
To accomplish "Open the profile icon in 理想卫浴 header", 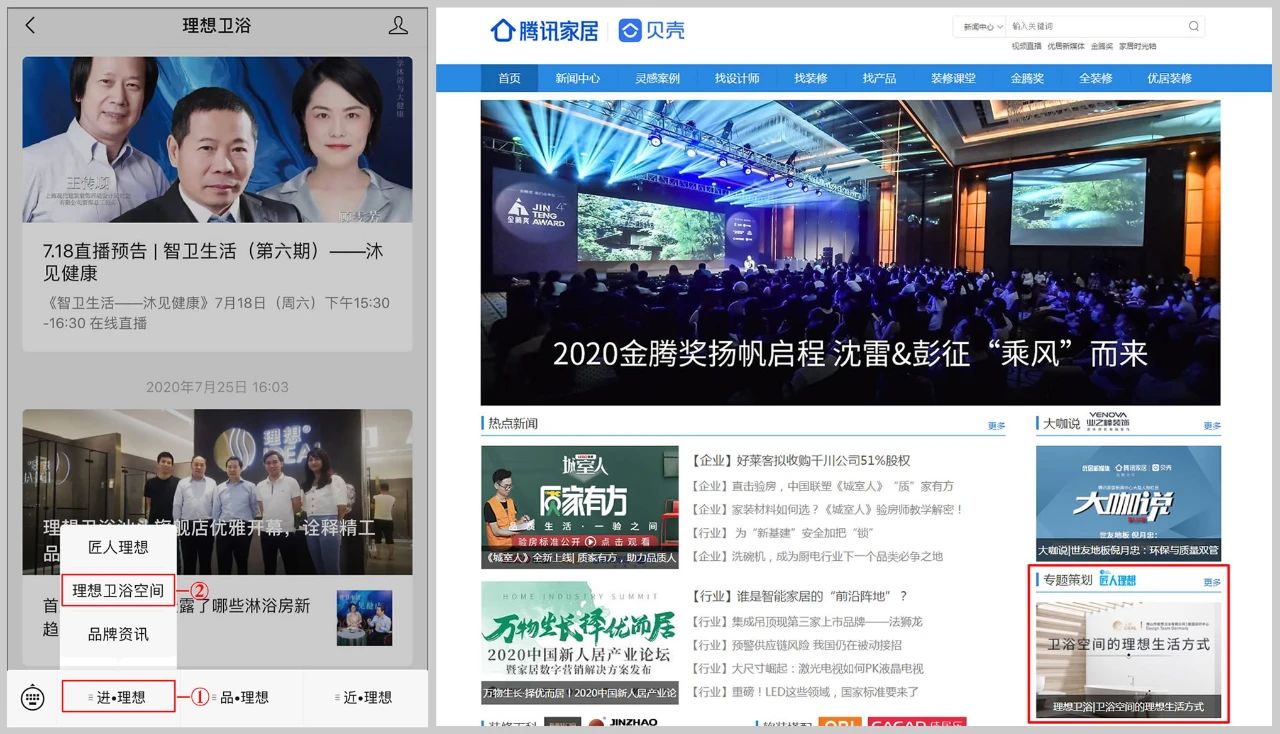I will 398,26.
